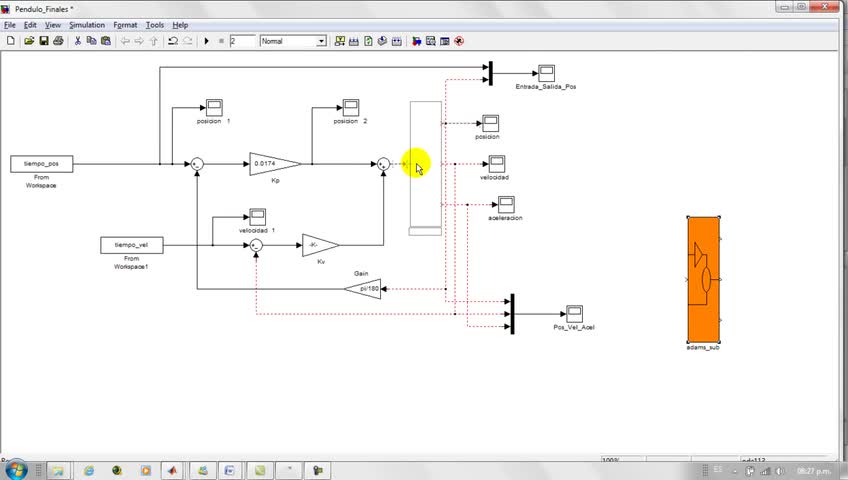Click the New model icon
This screenshot has width=848, height=480.
pos(11,41)
